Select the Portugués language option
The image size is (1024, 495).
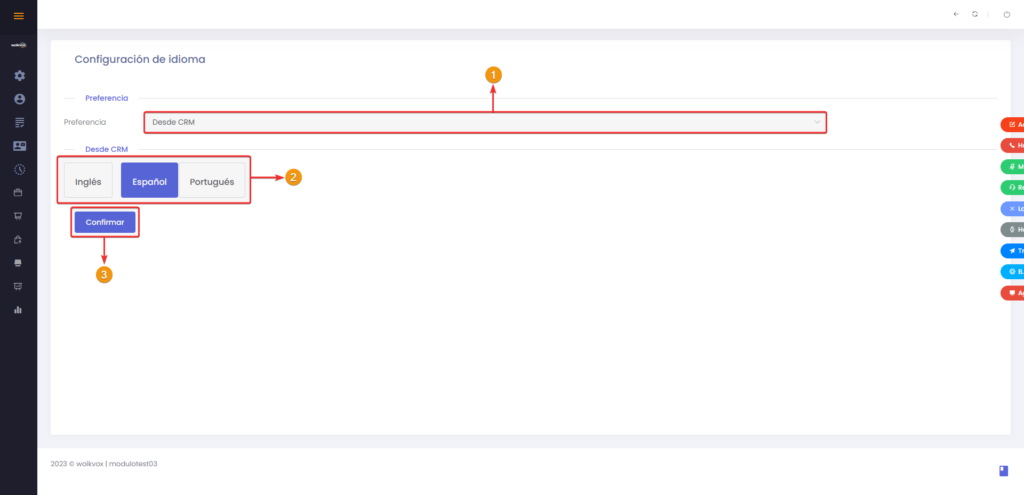coord(212,180)
